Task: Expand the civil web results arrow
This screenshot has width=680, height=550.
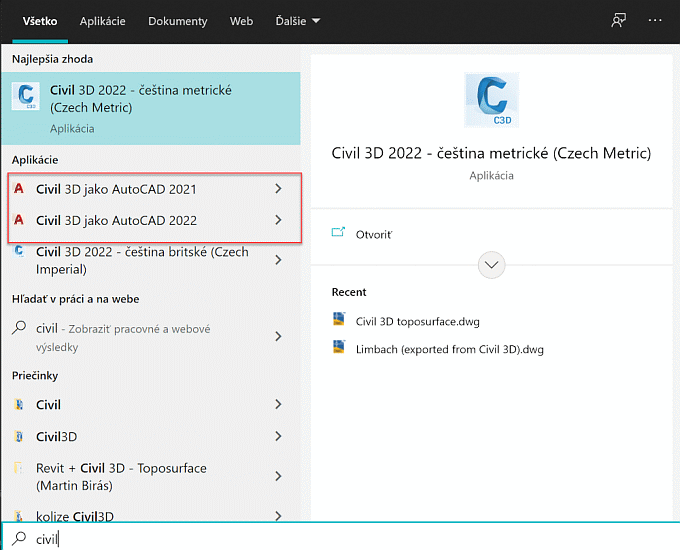Action: [278, 336]
